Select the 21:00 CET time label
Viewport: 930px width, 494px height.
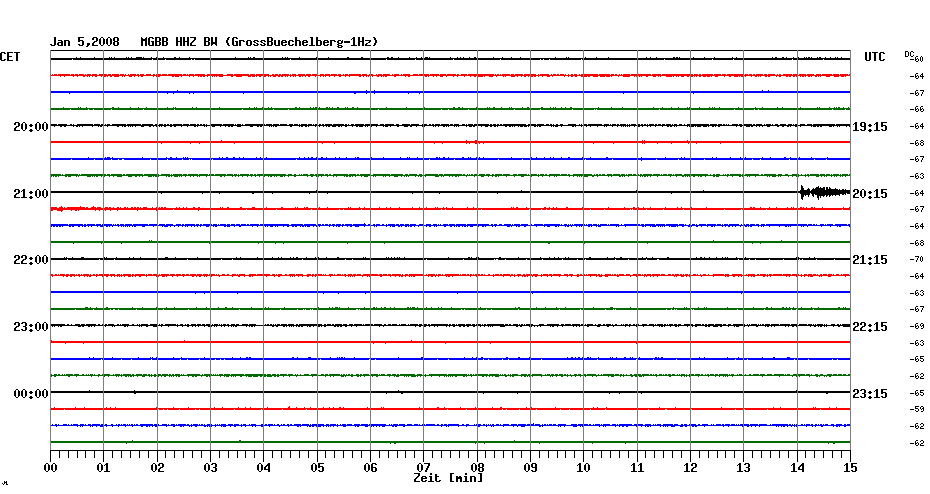point(31,194)
